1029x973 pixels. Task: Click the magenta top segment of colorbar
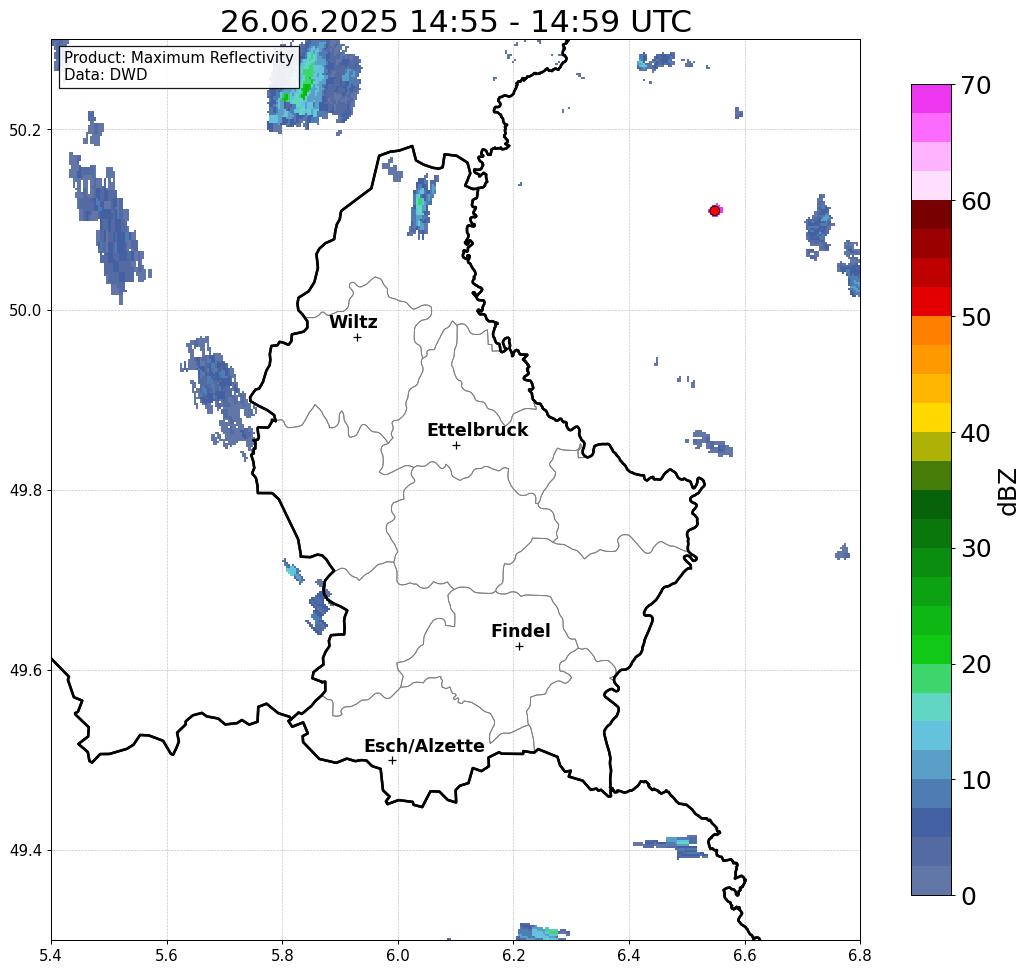click(931, 99)
